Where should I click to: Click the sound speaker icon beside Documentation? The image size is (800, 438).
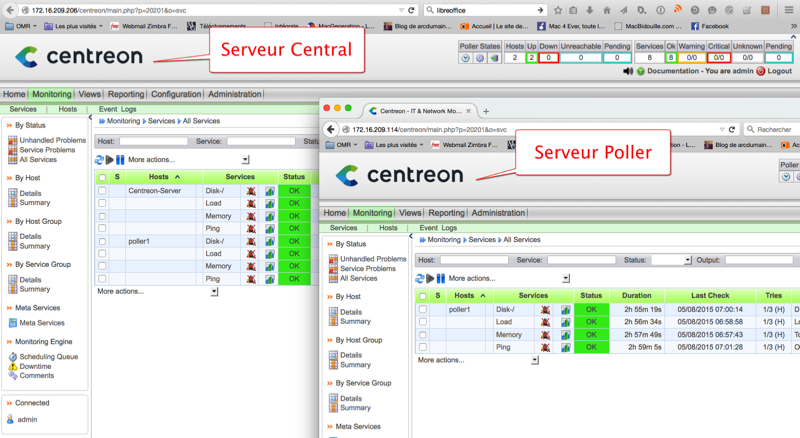click(x=626, y=71)
